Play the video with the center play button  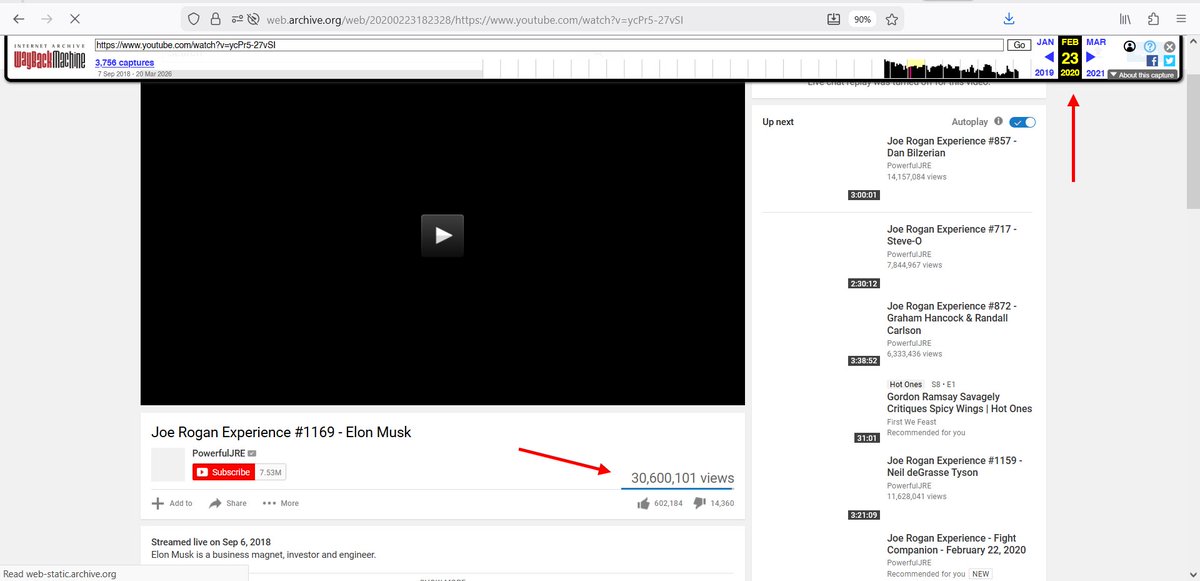click(x=442, y=236)
